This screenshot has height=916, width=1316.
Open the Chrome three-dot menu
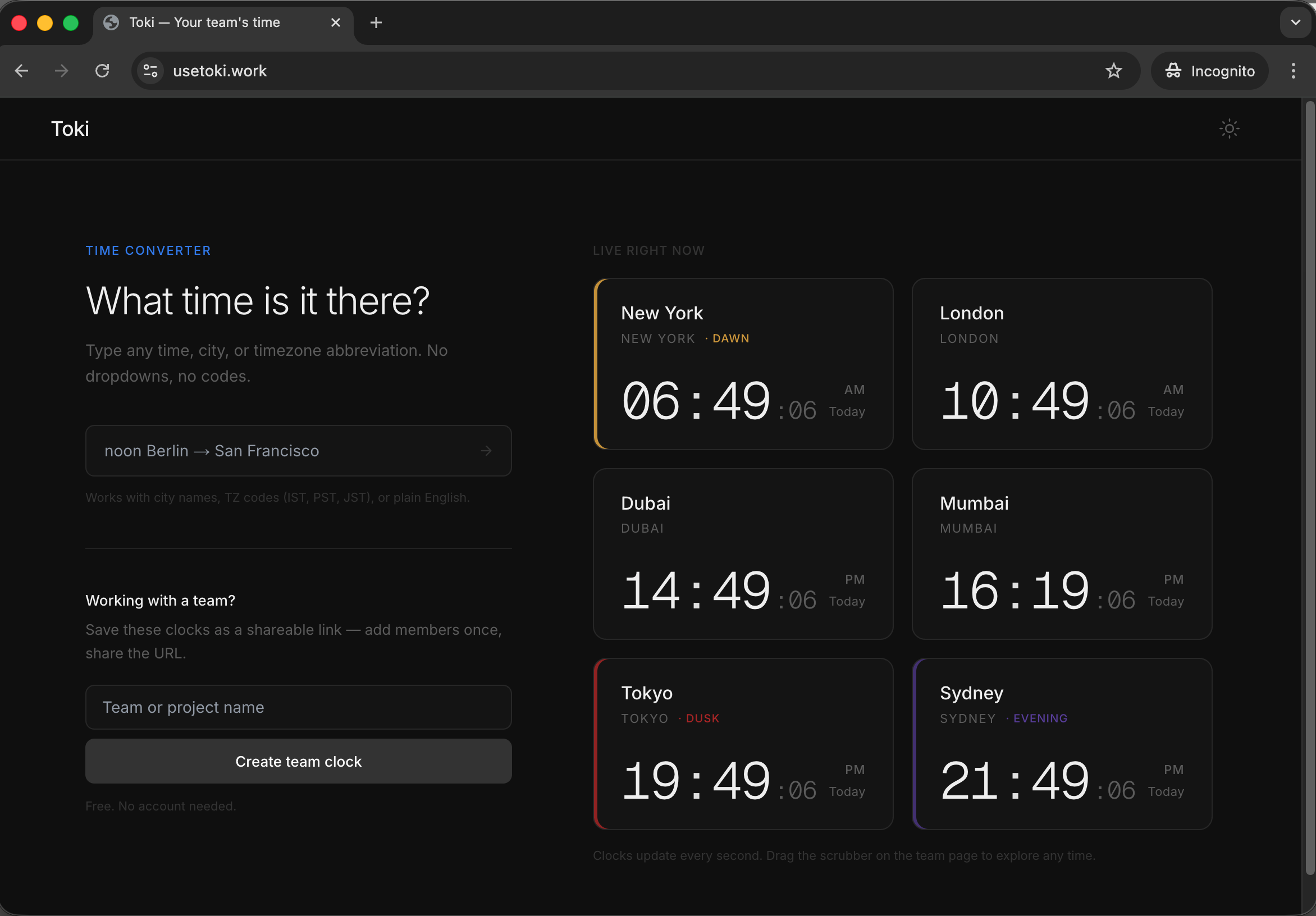pos(1293,71)
